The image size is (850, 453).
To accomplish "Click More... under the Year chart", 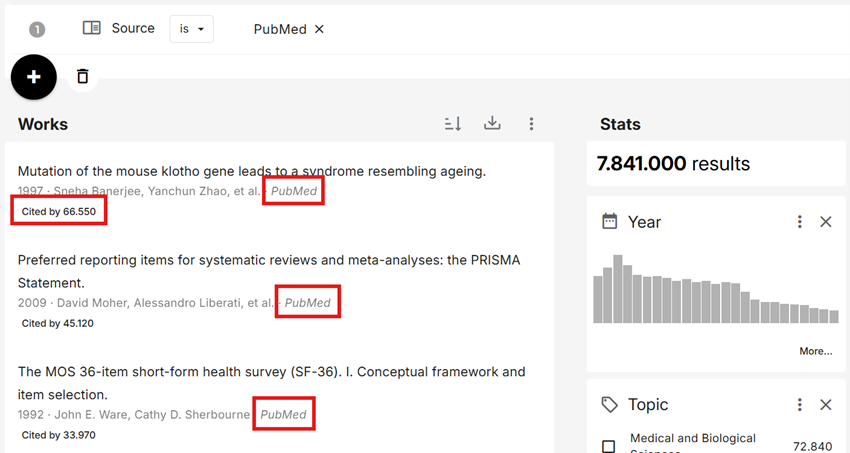I will pos(815,351).
